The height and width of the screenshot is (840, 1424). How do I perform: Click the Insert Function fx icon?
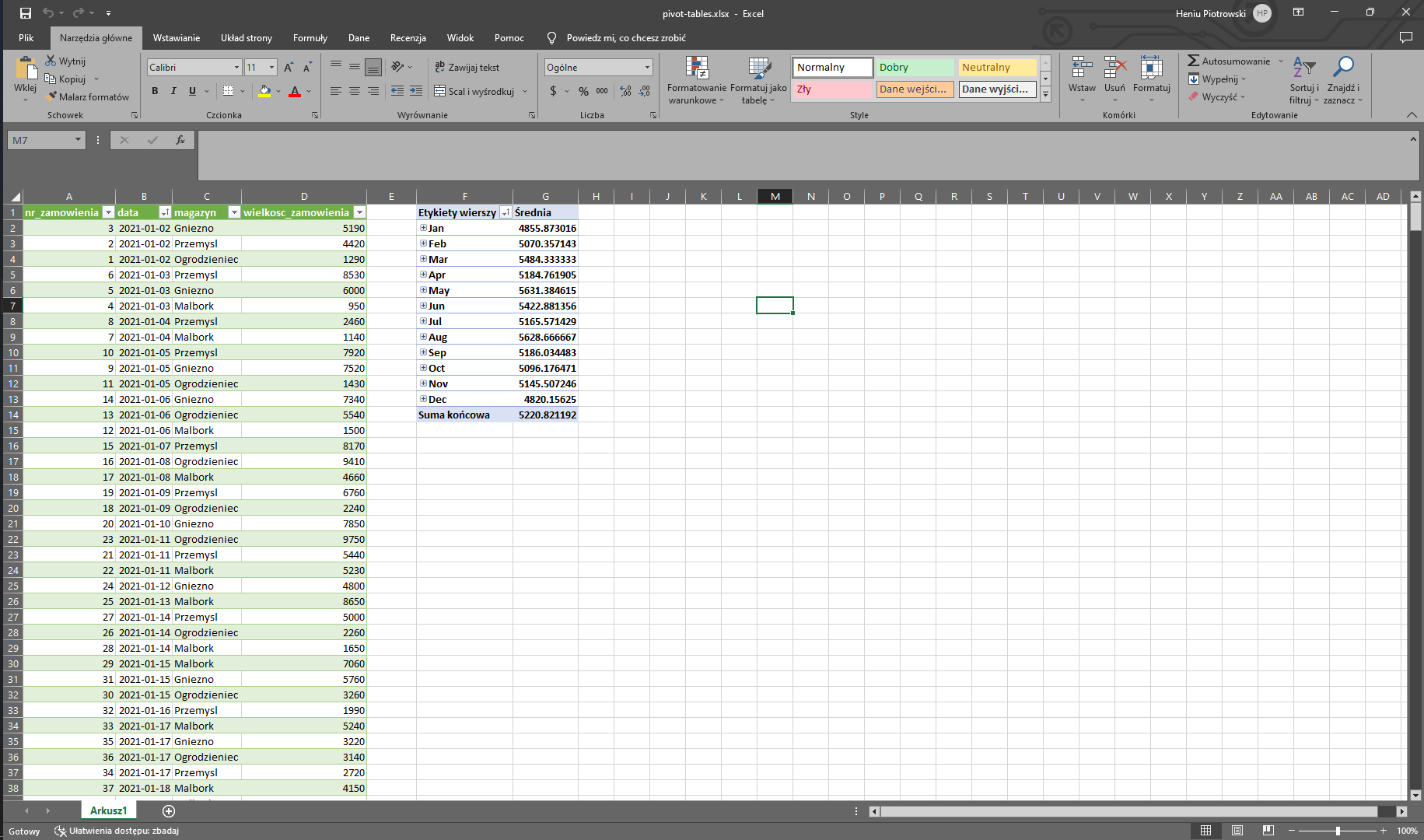(180, 140)
